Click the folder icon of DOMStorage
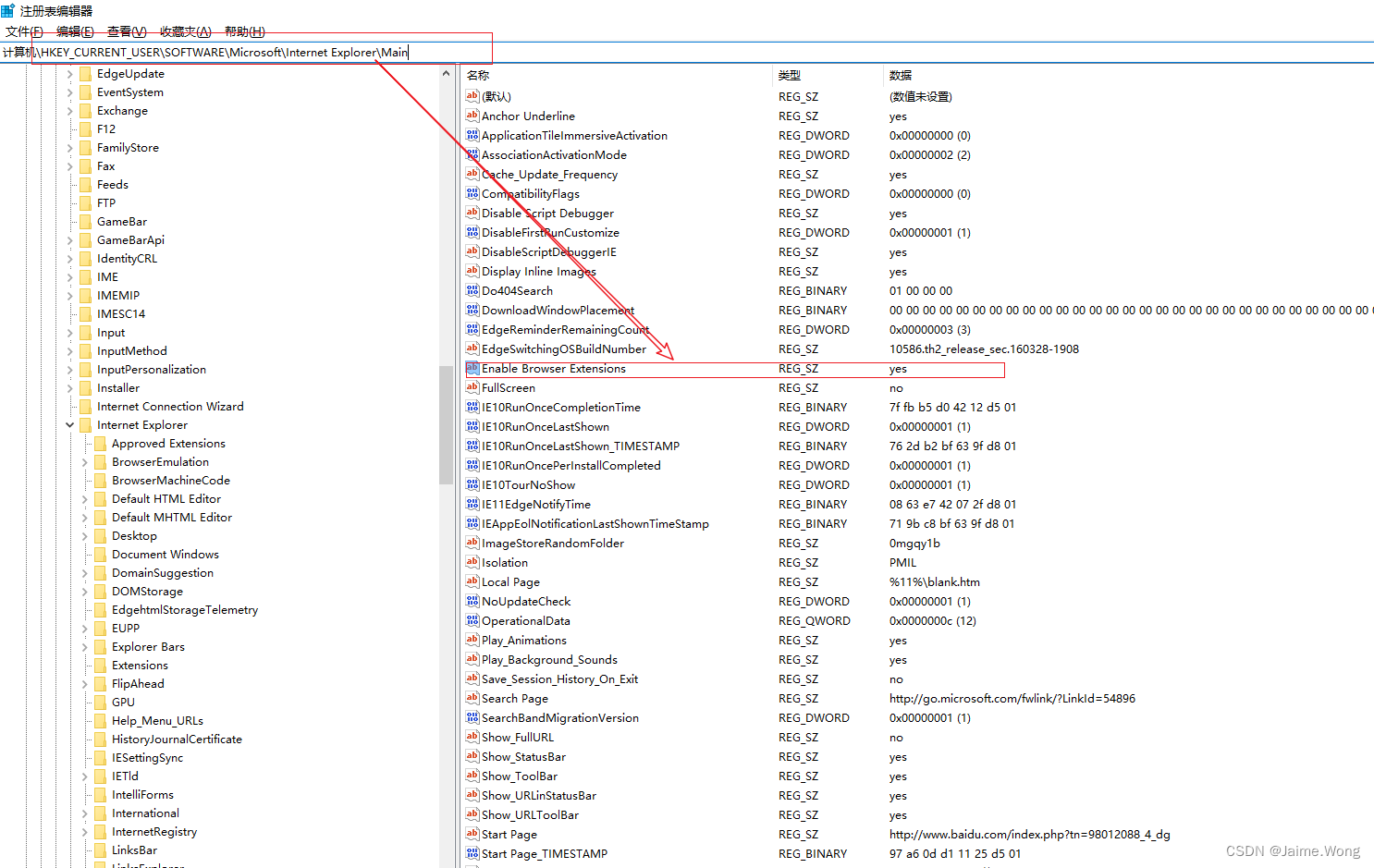The image size is (1374, 868). coord(100,592)
